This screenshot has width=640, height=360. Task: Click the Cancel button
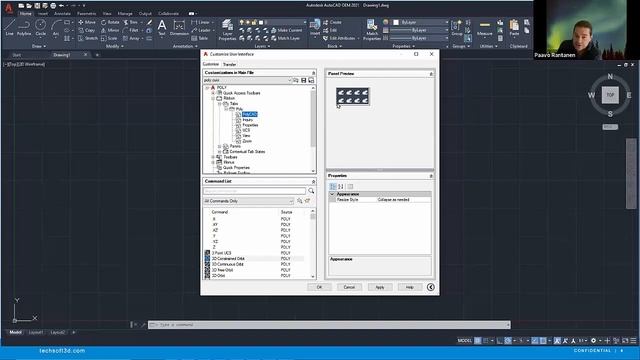tap(349, 287)
